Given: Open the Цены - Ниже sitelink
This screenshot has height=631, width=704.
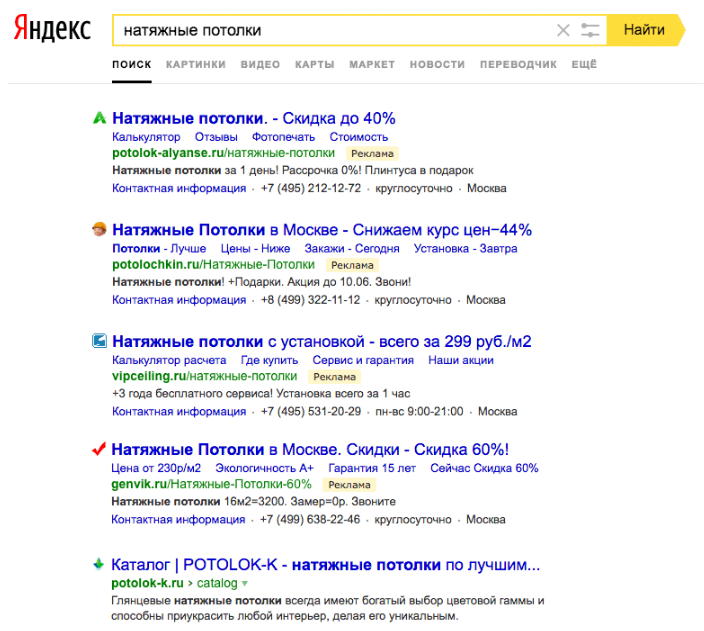Looking at the screenshot, I should coord(255,248).
